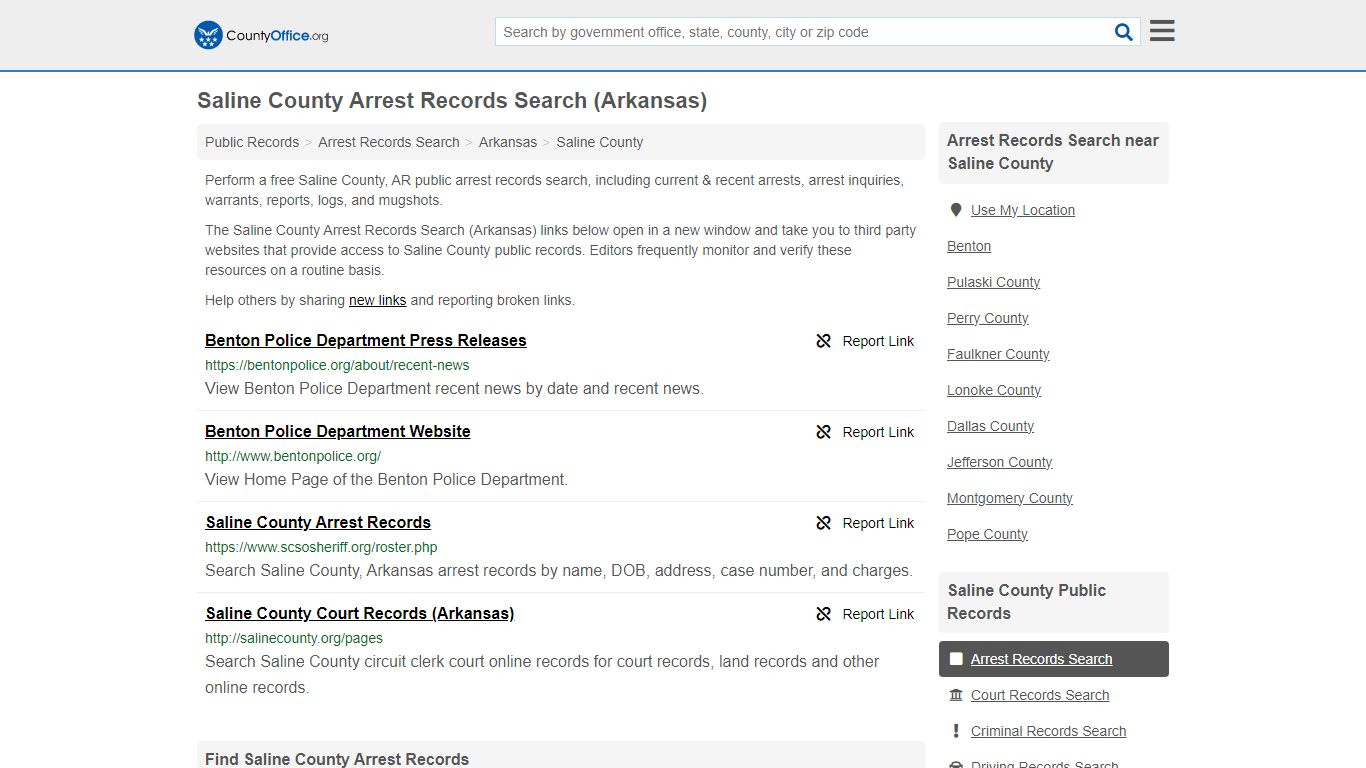1366x768 pixels.
Task: Click Find Saline County Arrest Records heading
Action: click(x=337, y=759)
